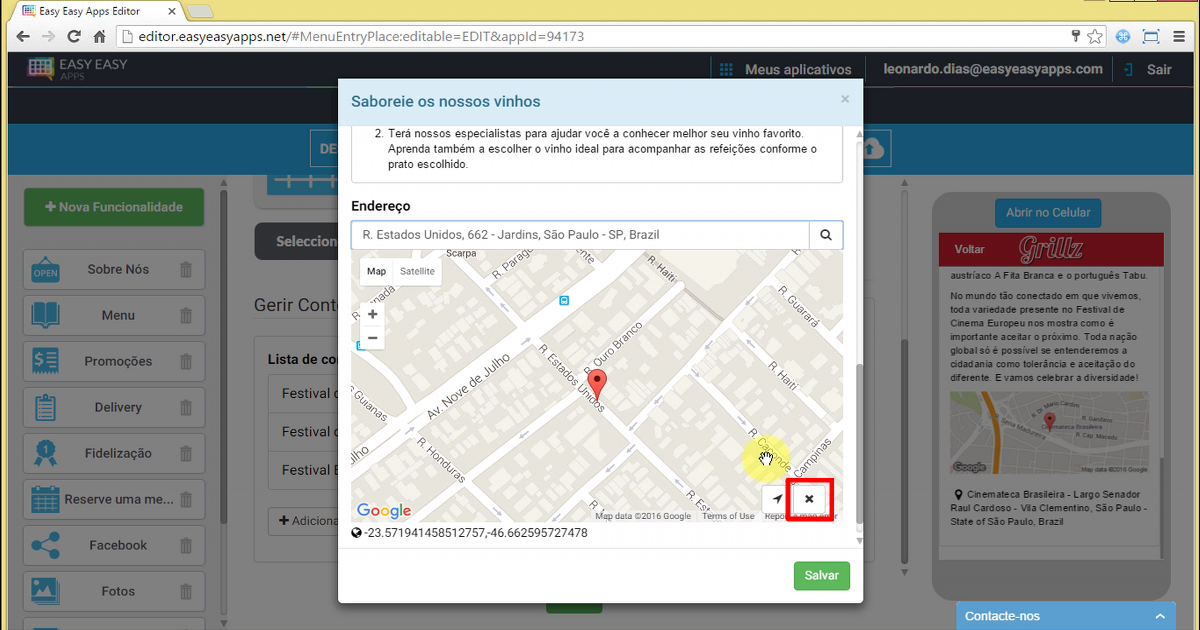The height and width of the screenshot is (630, 1200).
Task: Click Abrir no Celular button
Action: (x=1047, y=213)
